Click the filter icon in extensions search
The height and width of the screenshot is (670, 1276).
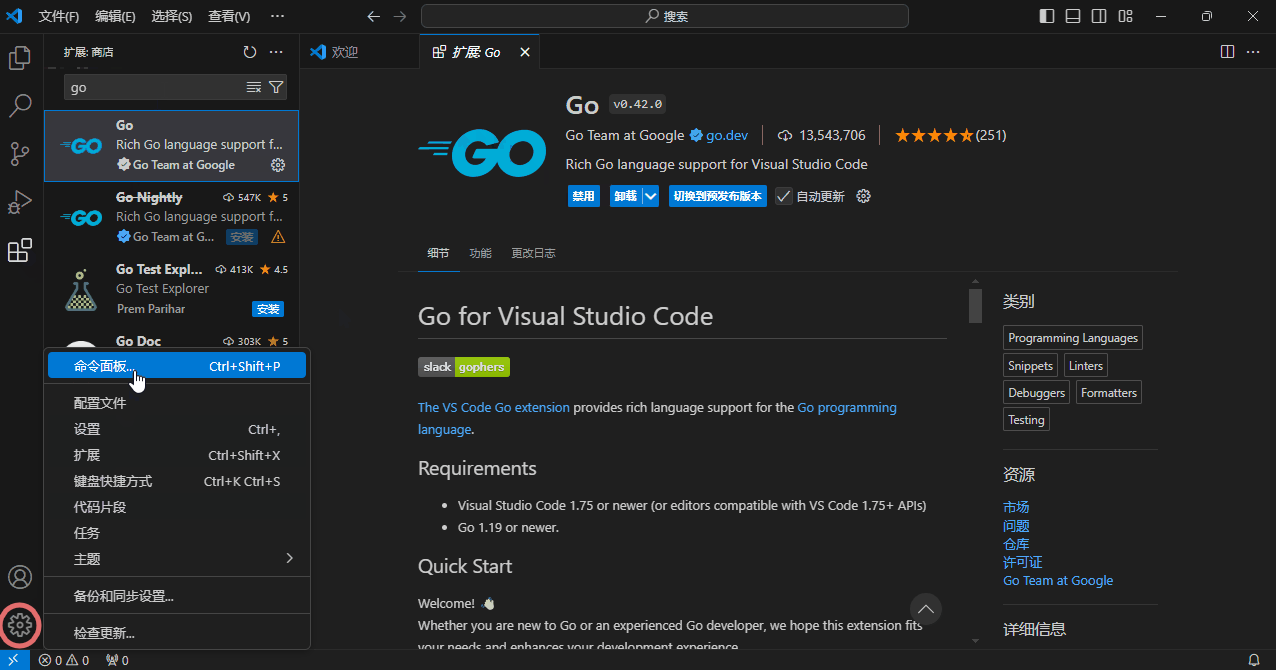click(276, 87)
